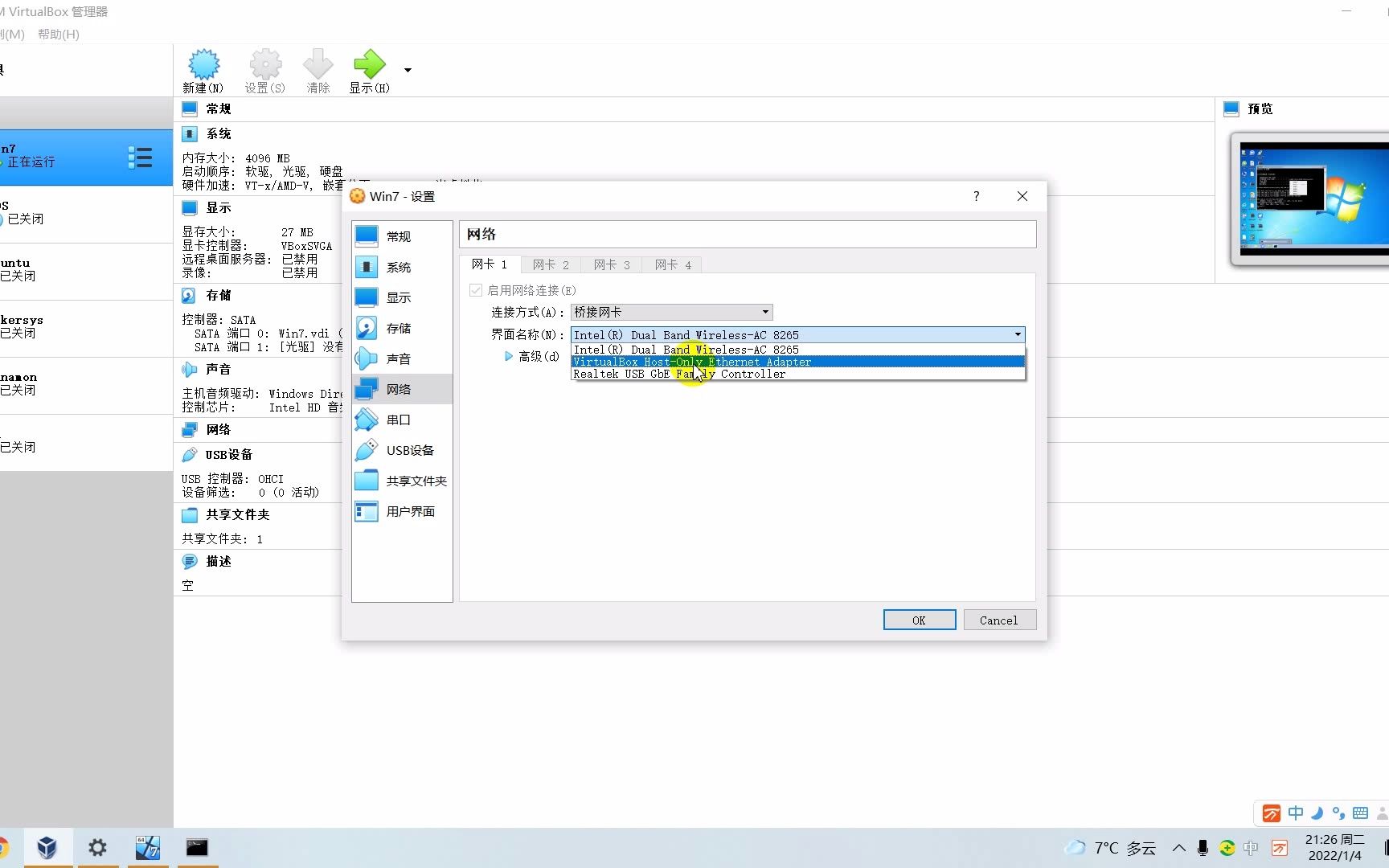Image resolution: width=1389 pixels, height=868 pixels.
Task: Click the VirtualBox icon in the taskbar
Action: tap(47, 847)
